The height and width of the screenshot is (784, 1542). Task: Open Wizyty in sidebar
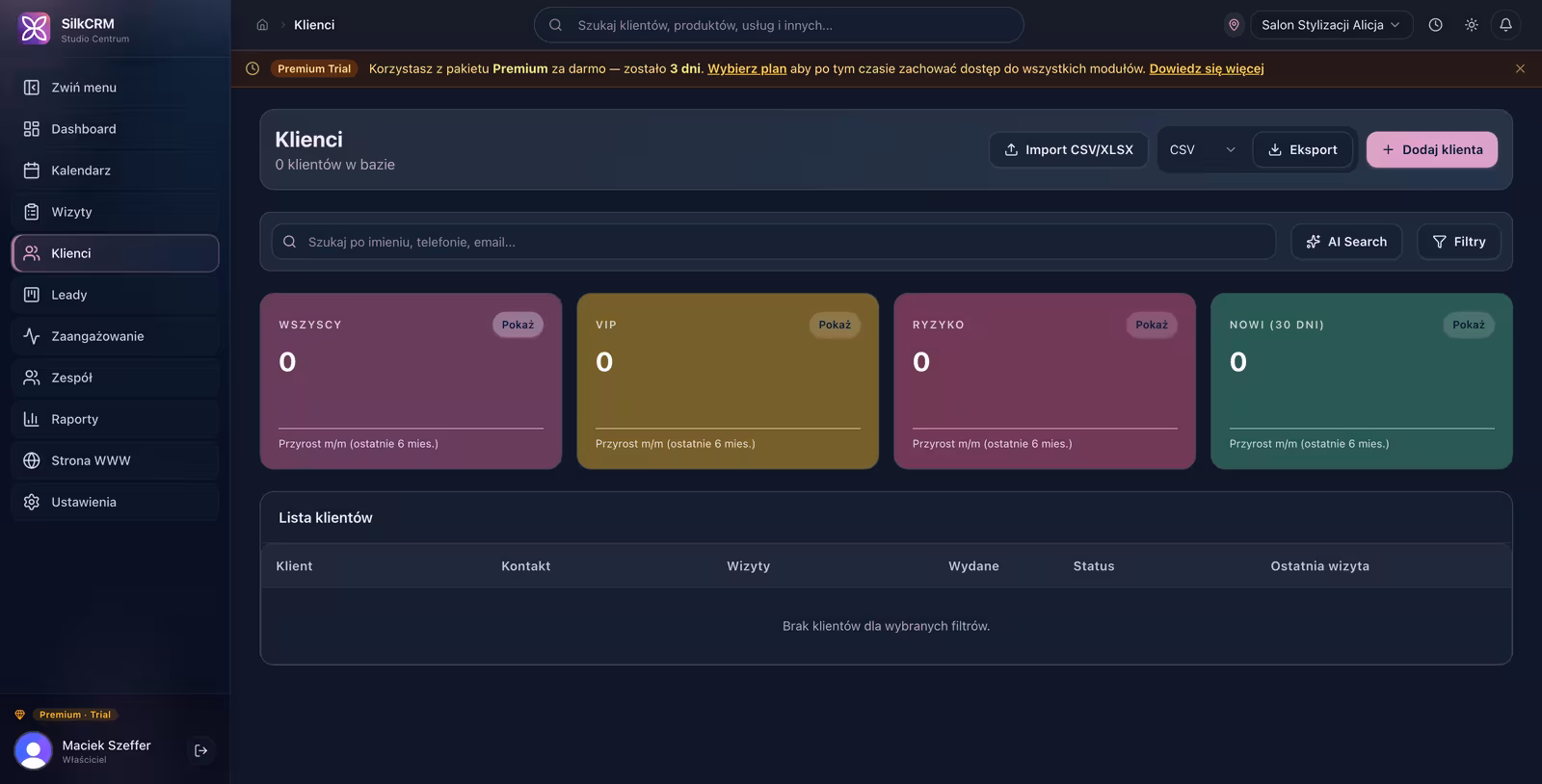tap(116, 212)
